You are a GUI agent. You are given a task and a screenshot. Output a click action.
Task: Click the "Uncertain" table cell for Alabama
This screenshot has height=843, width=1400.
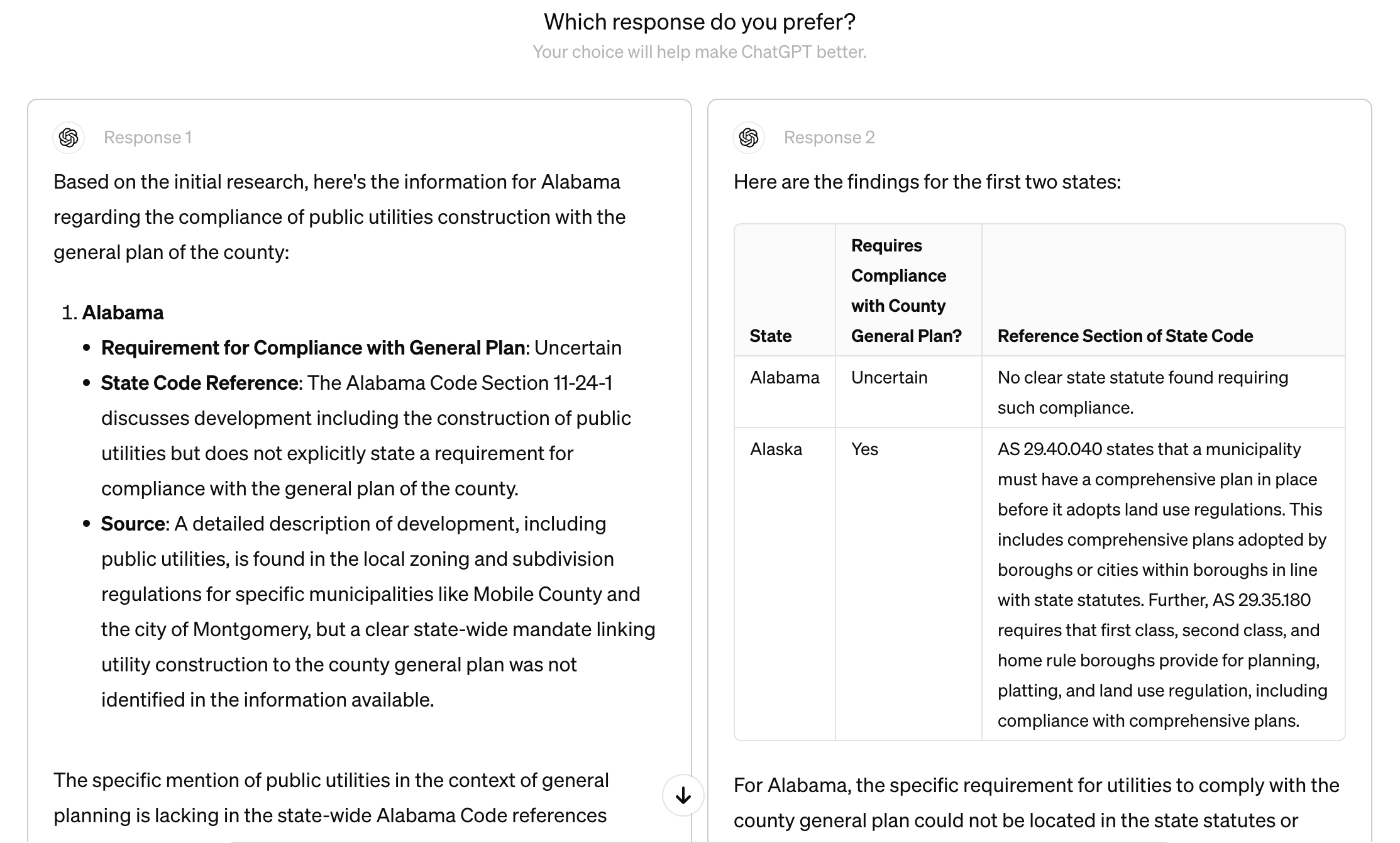[890, 377]
